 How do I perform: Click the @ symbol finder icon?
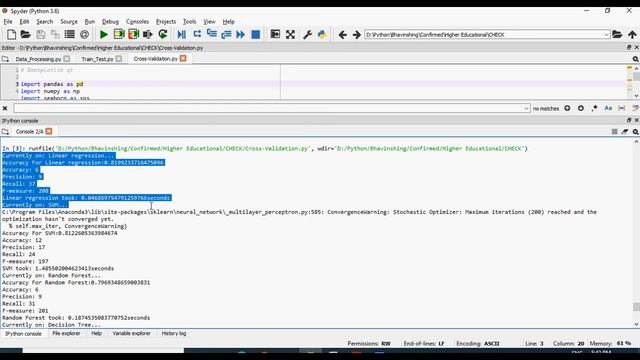(84, 35)
